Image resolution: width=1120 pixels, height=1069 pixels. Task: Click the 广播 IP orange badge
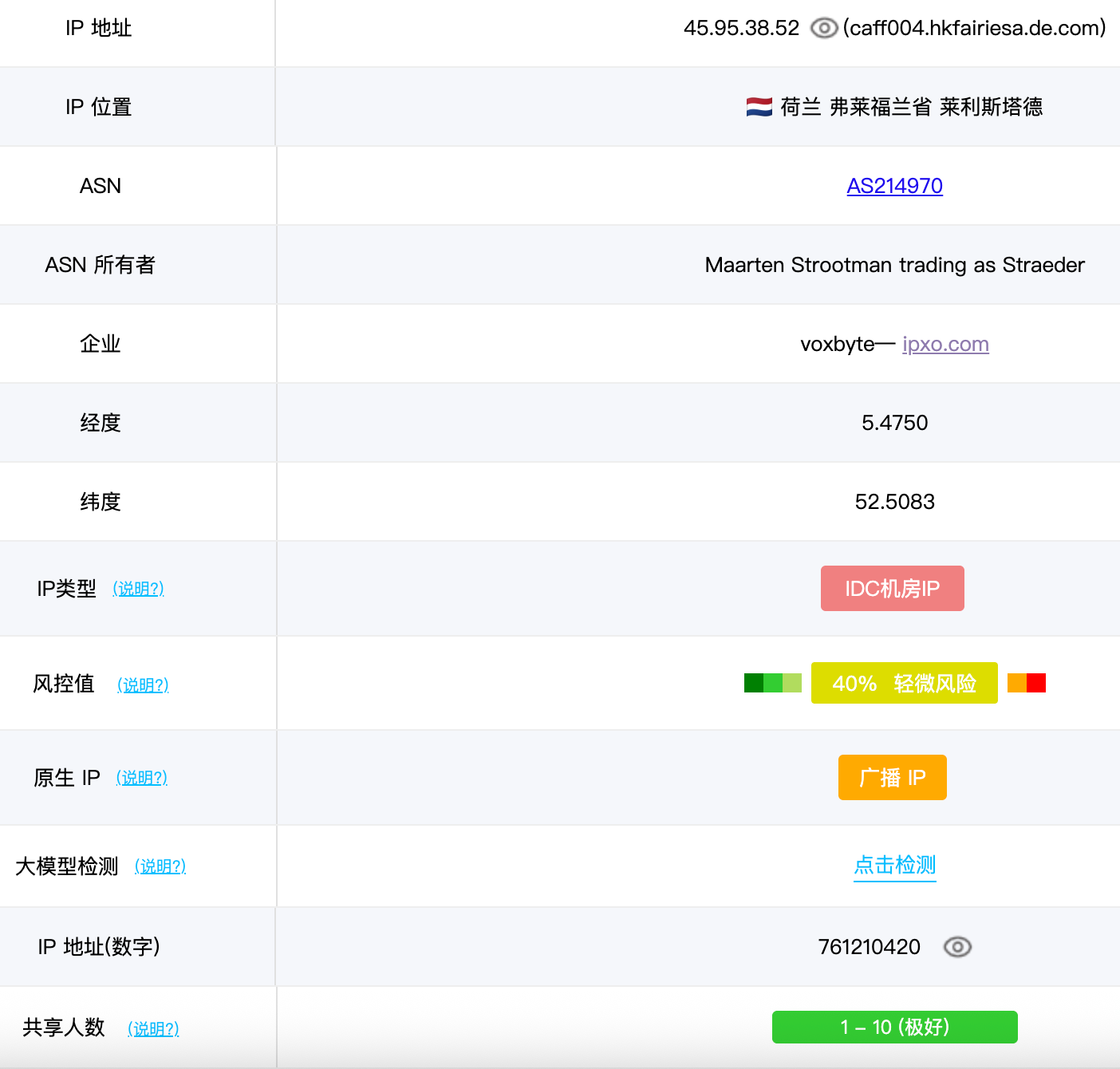892,778
